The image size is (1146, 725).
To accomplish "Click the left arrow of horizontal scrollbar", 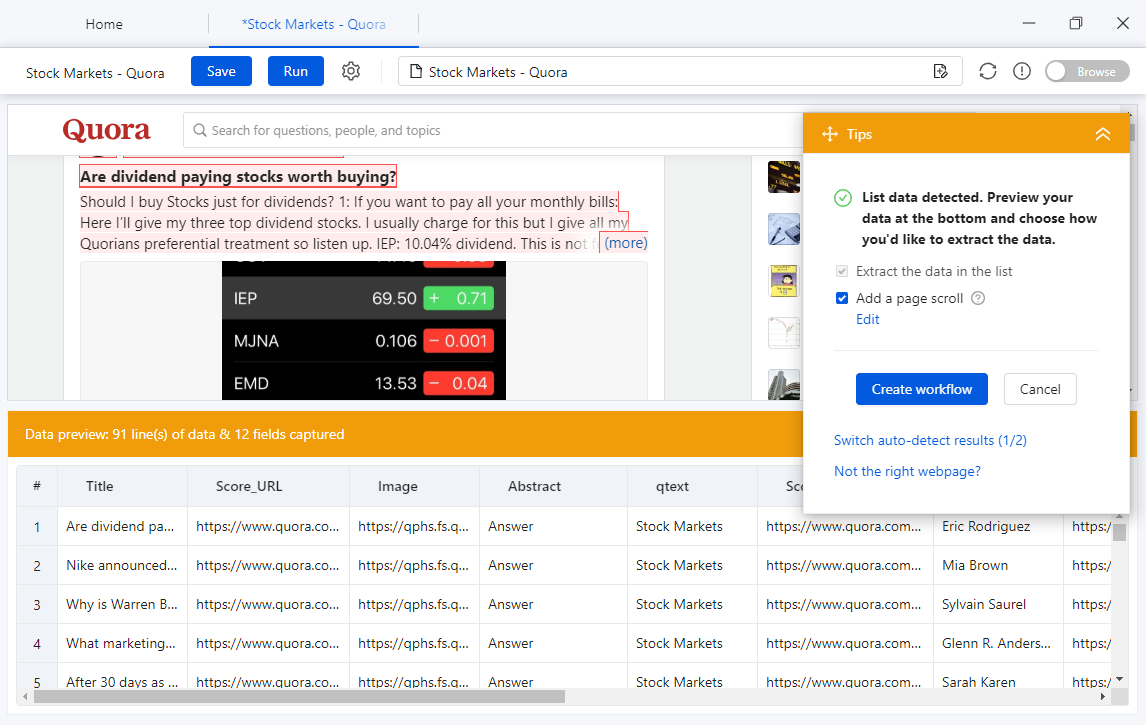I will click(26, 696).
